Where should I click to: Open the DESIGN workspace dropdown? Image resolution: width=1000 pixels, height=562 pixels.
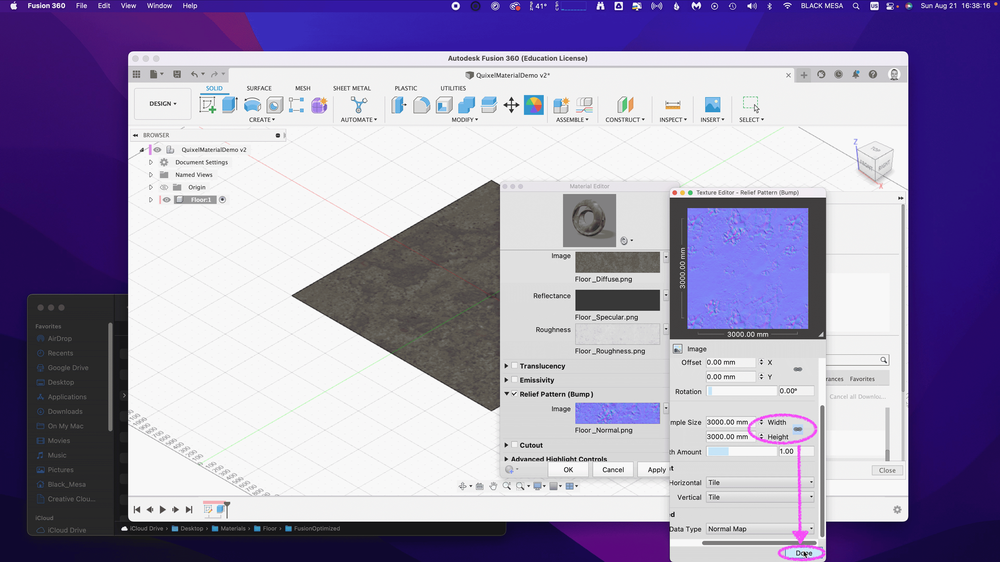163,104
